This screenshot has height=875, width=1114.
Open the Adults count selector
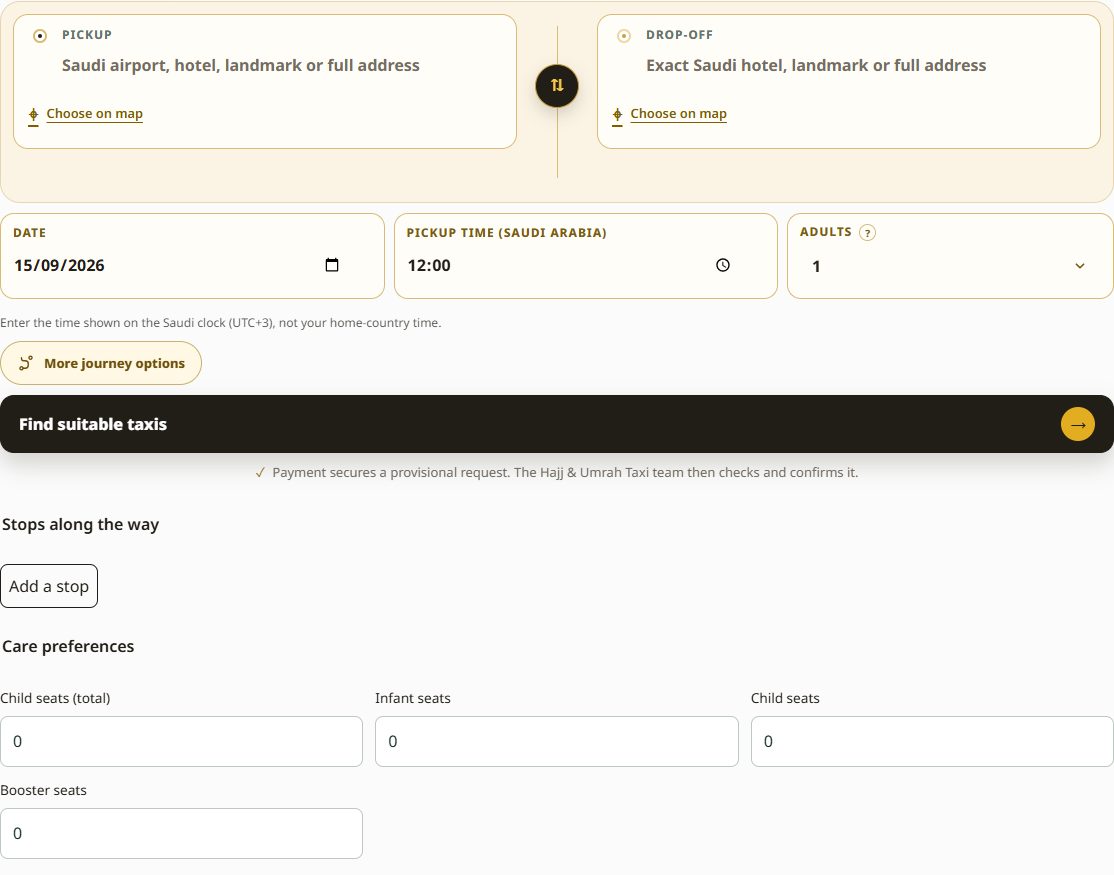[950, 266]
